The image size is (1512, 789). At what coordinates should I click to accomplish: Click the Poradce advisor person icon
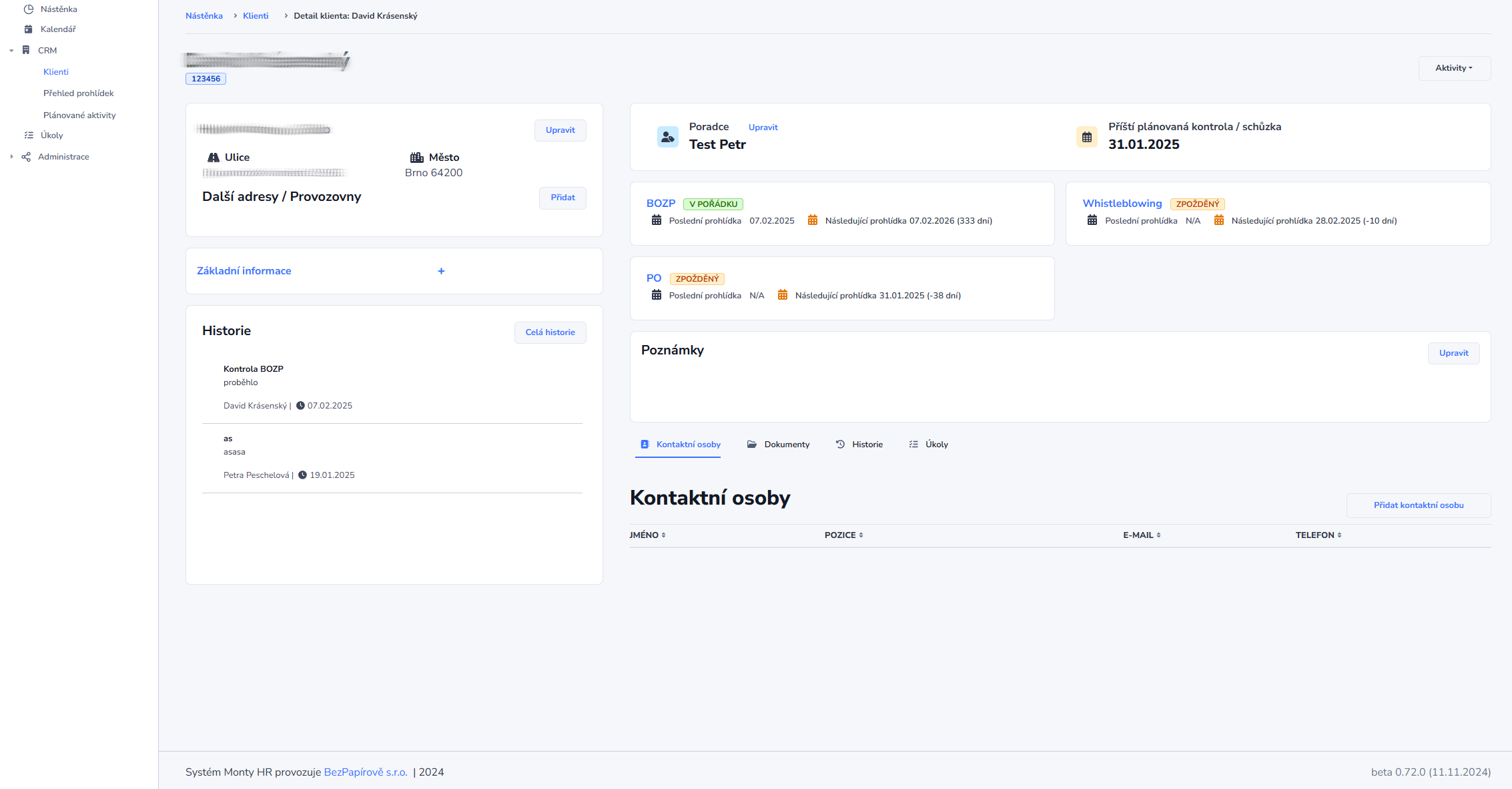(x=667, y=137)
